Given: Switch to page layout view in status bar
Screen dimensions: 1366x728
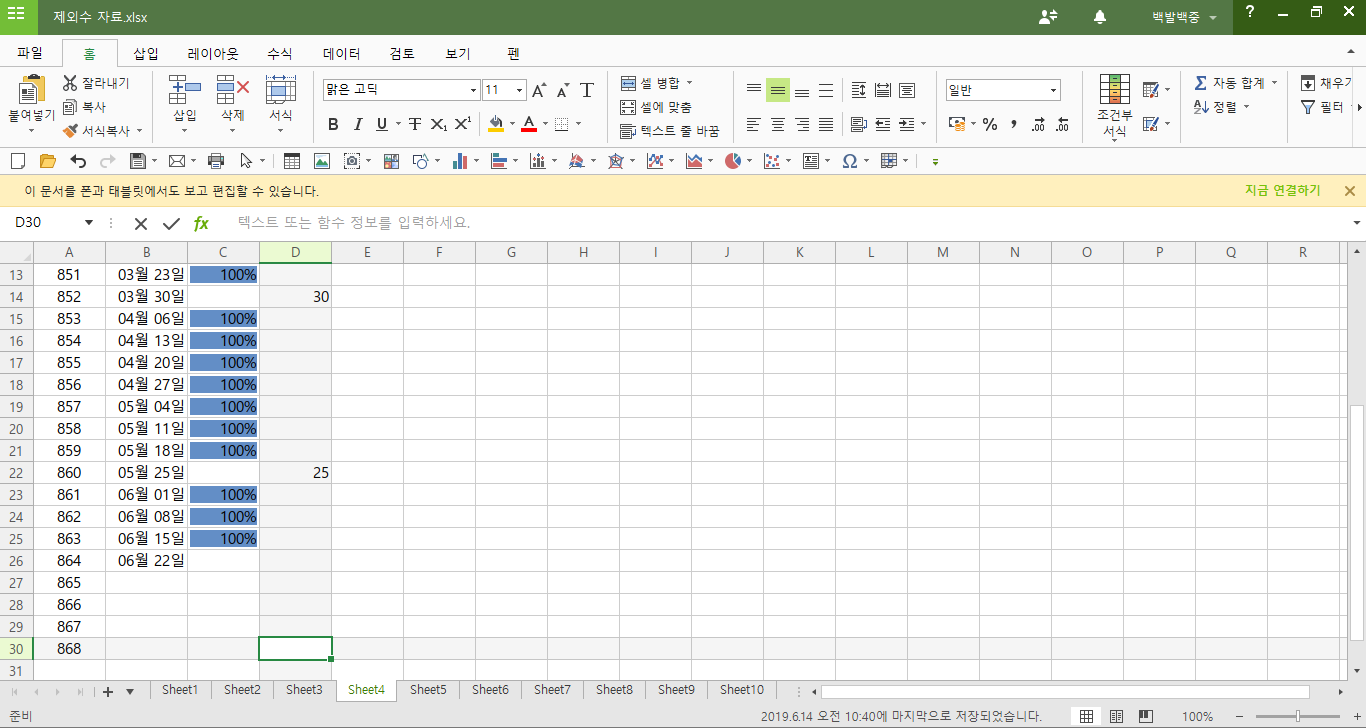Looking at the screenshot, I should click(1116, 716).
